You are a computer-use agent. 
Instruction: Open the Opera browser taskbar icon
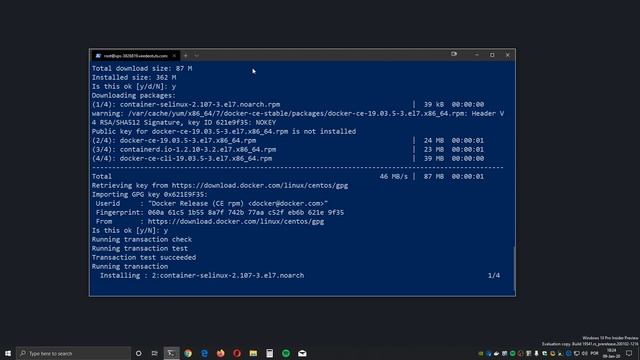[237, 353]
